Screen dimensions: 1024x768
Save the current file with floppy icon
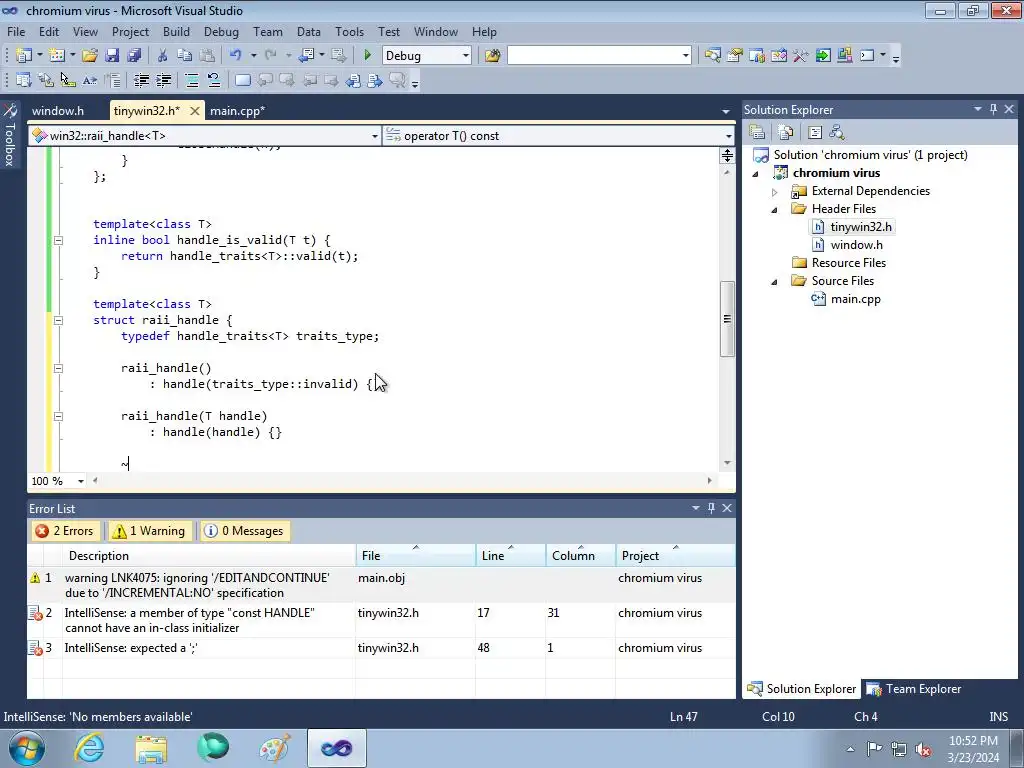112,56
